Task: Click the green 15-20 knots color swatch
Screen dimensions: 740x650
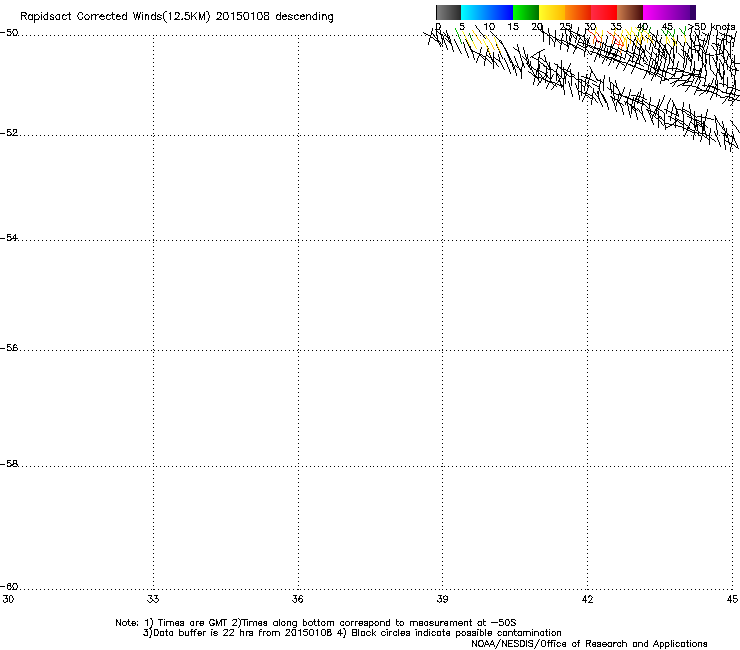Action: [526, 12]
